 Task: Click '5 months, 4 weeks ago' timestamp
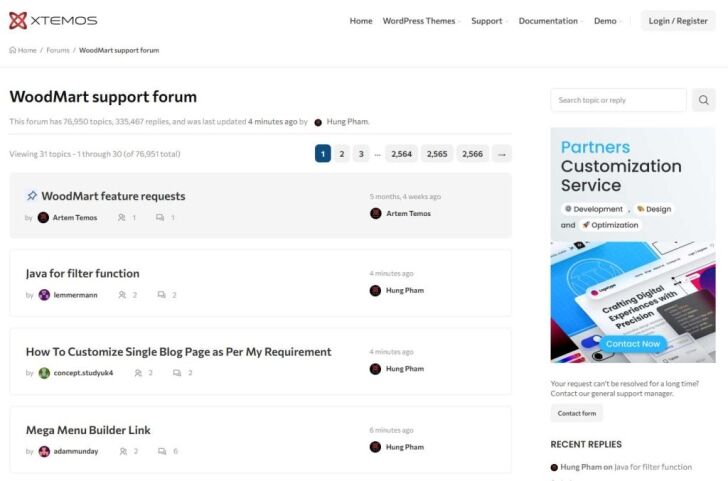[405, 196]
